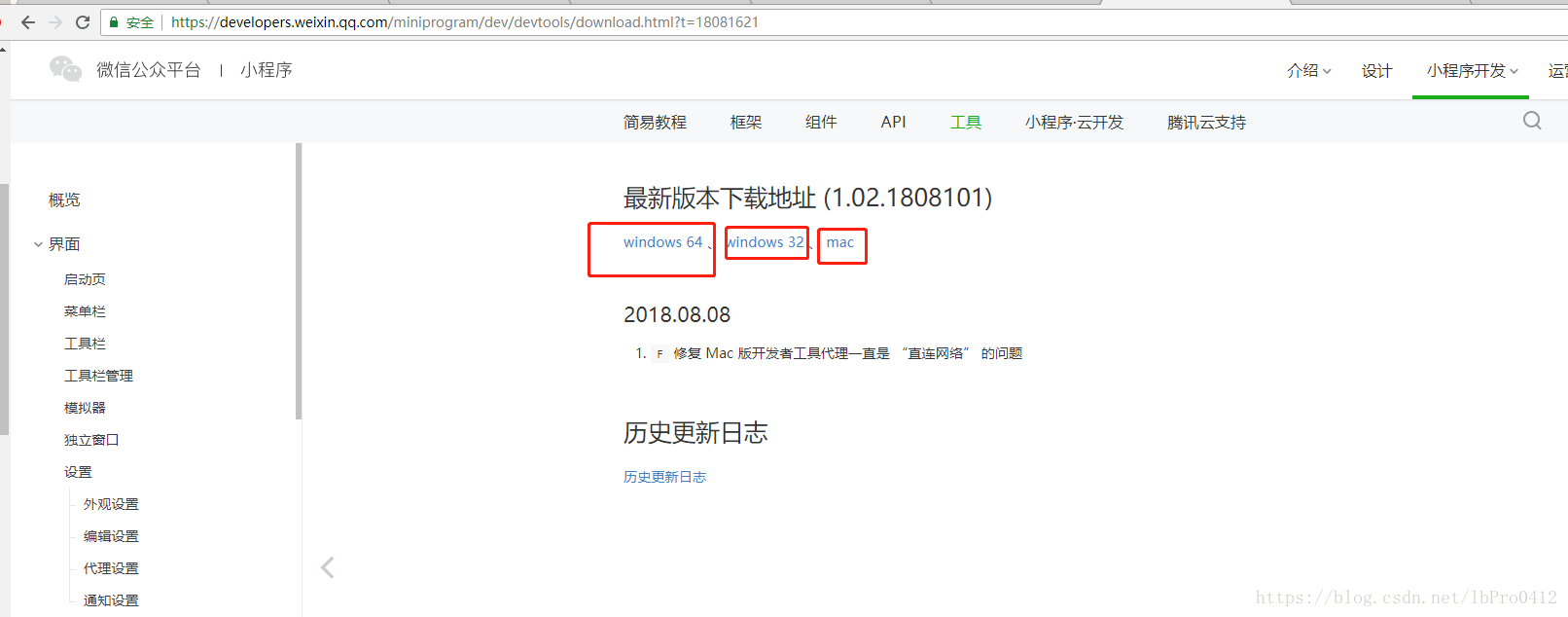Go forward with the browser forward arrow
Screen dimensions: 1568x617
click(55, 22)
